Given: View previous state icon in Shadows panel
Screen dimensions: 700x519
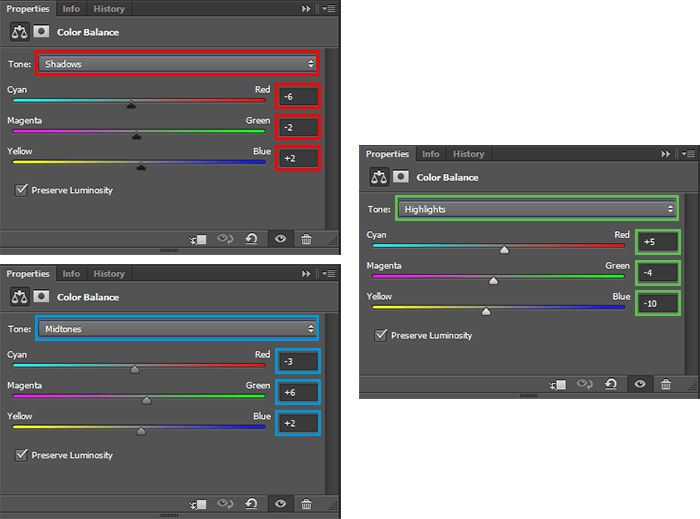Looking at the screenshot, I should (225, 239).
